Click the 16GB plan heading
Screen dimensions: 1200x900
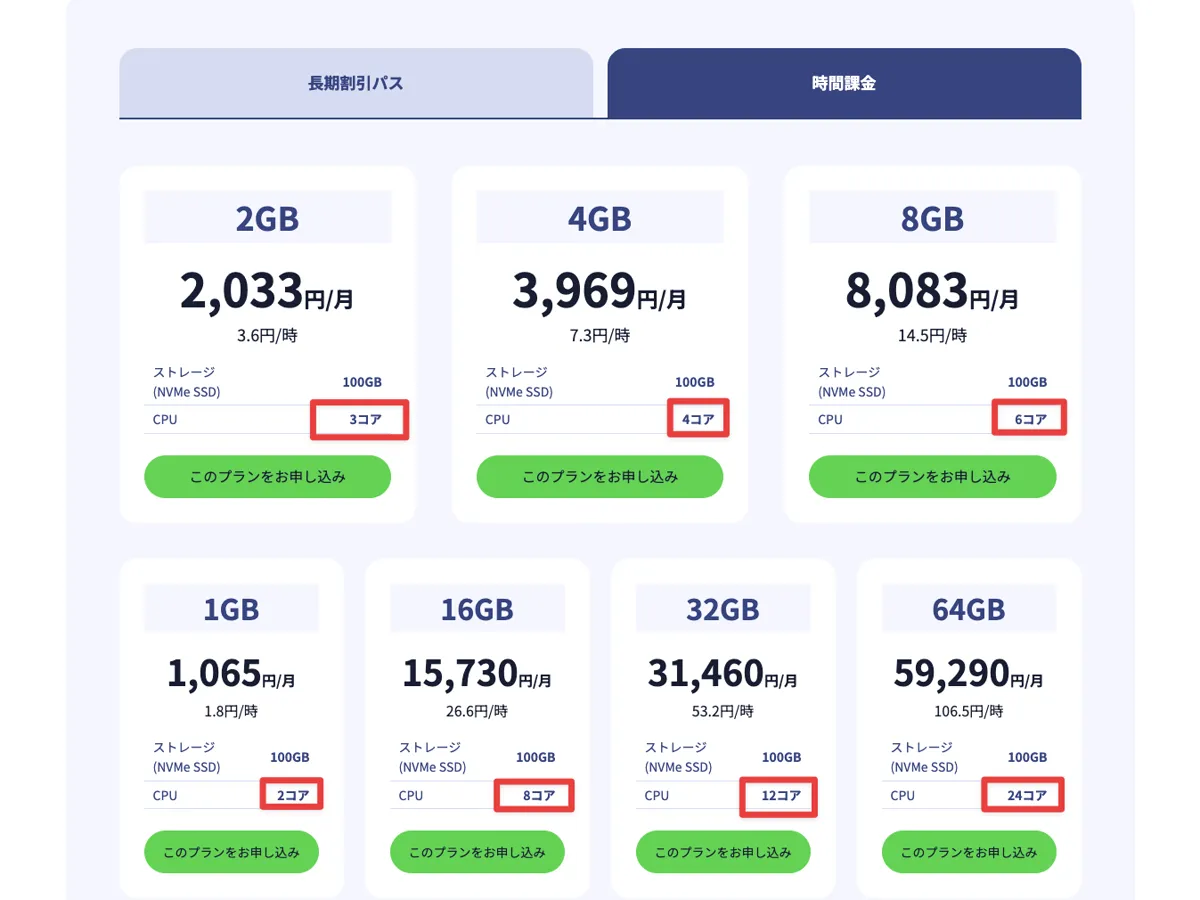[x=477, y=609]
